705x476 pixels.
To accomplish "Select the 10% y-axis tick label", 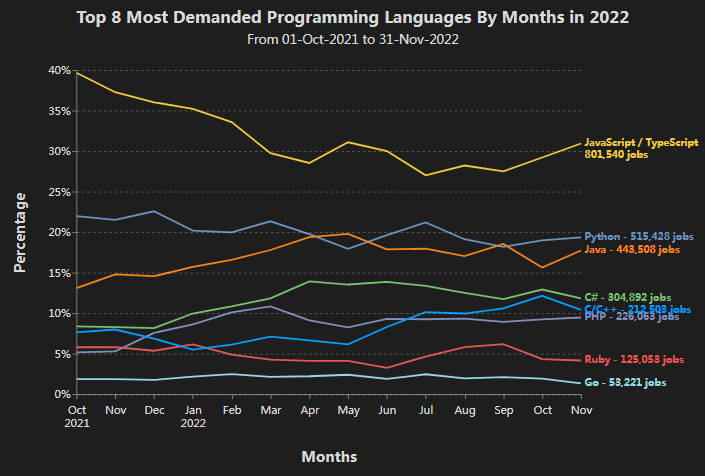I will click(58, 313).
